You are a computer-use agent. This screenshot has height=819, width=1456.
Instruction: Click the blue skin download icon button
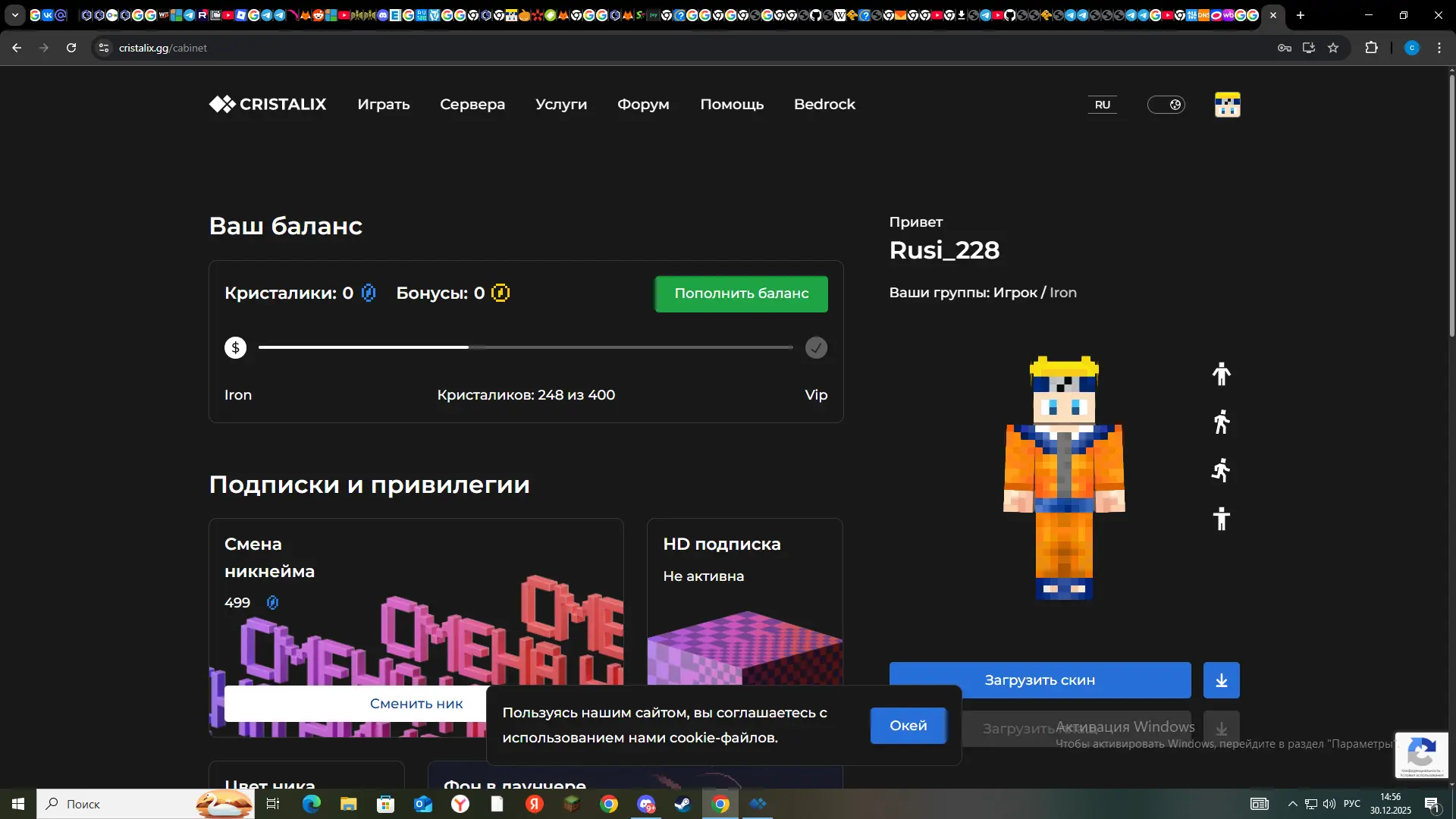click(1222, 680)
